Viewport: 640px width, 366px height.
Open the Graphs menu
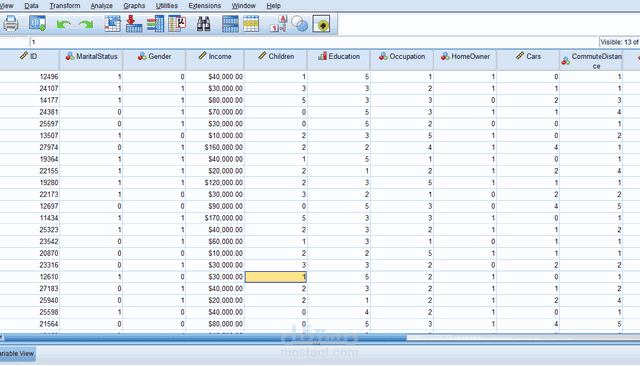click(x=134, y=6)
